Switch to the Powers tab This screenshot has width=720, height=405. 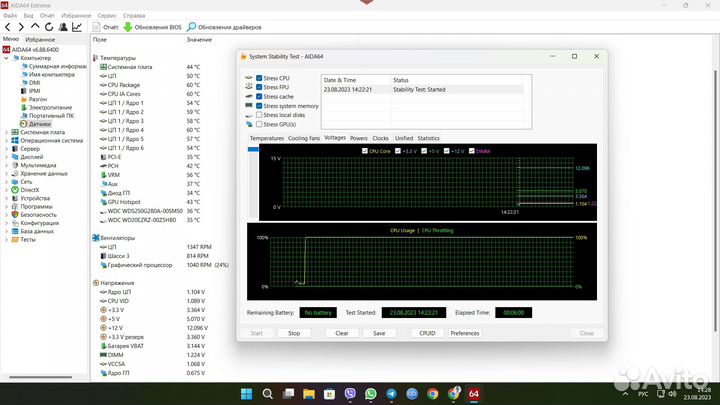click(359, 138)
